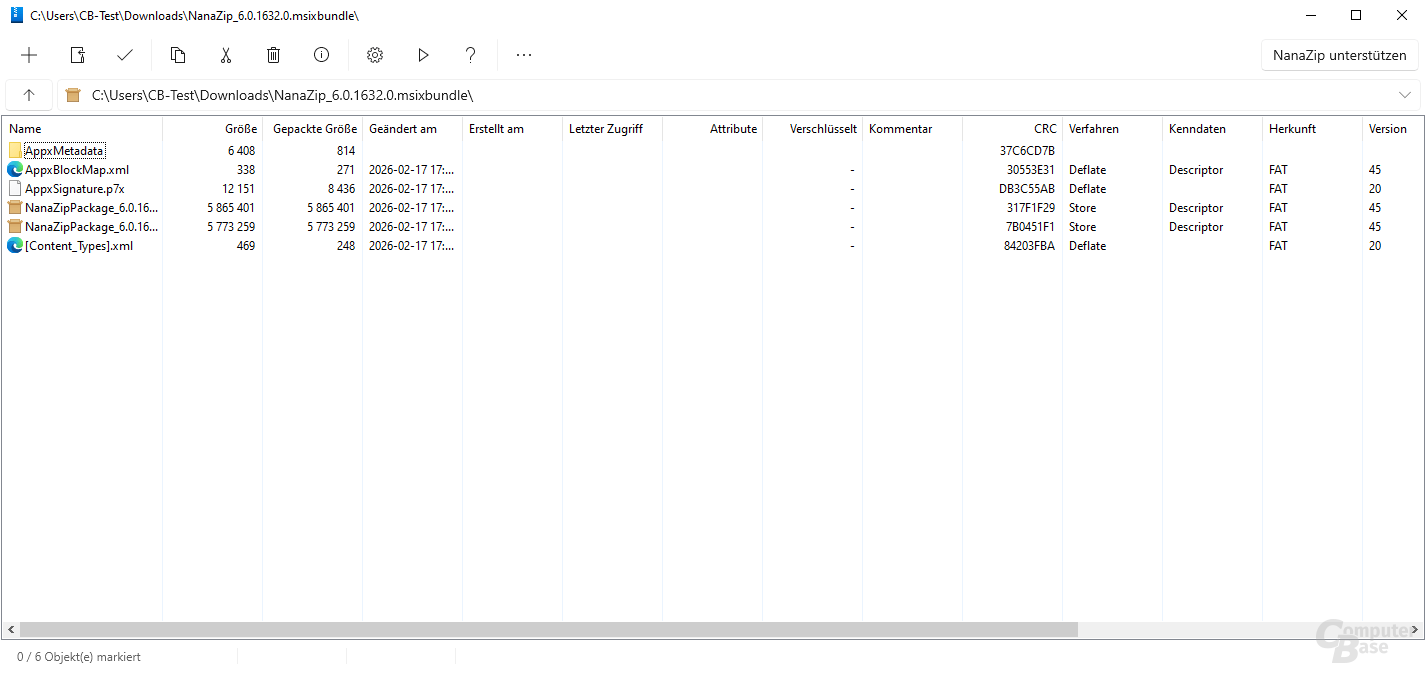Click the Delete trash can icon
1426x673 pixels.
tap(273, 55)
